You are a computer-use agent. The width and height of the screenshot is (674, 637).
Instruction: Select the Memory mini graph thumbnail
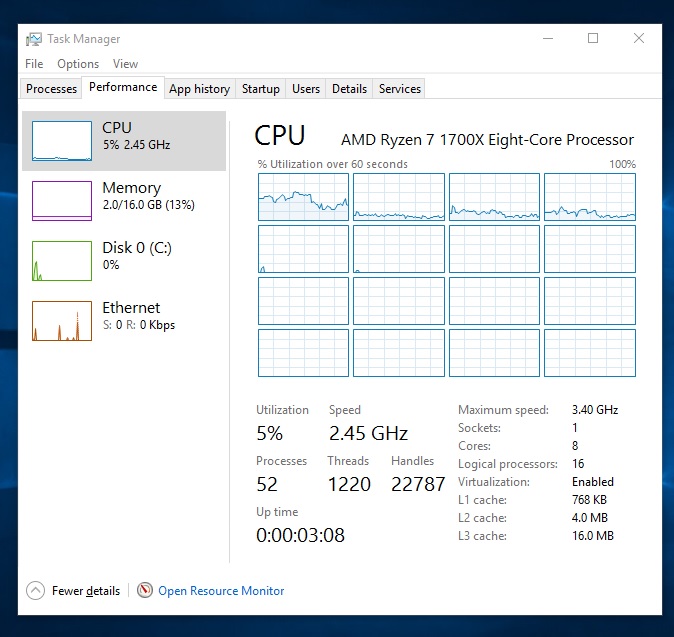point(62,201)
